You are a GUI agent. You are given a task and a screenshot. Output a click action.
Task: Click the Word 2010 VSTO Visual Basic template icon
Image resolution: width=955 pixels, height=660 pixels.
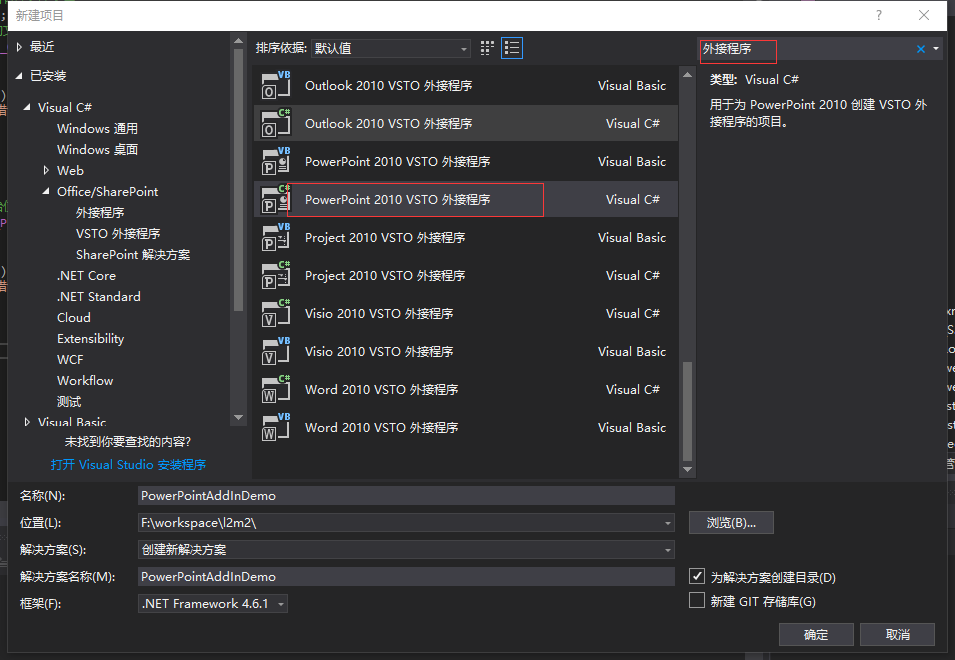[x=276, y=427]
